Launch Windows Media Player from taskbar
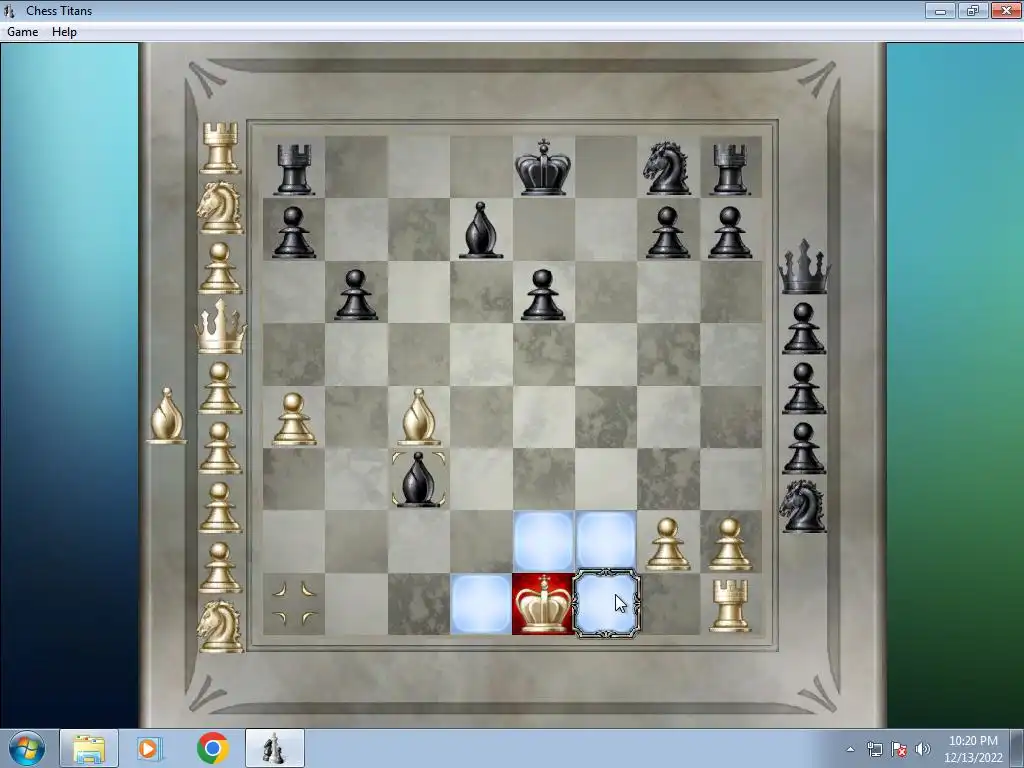This screenshot has width=1024, height=768. (x=149, y=748)
